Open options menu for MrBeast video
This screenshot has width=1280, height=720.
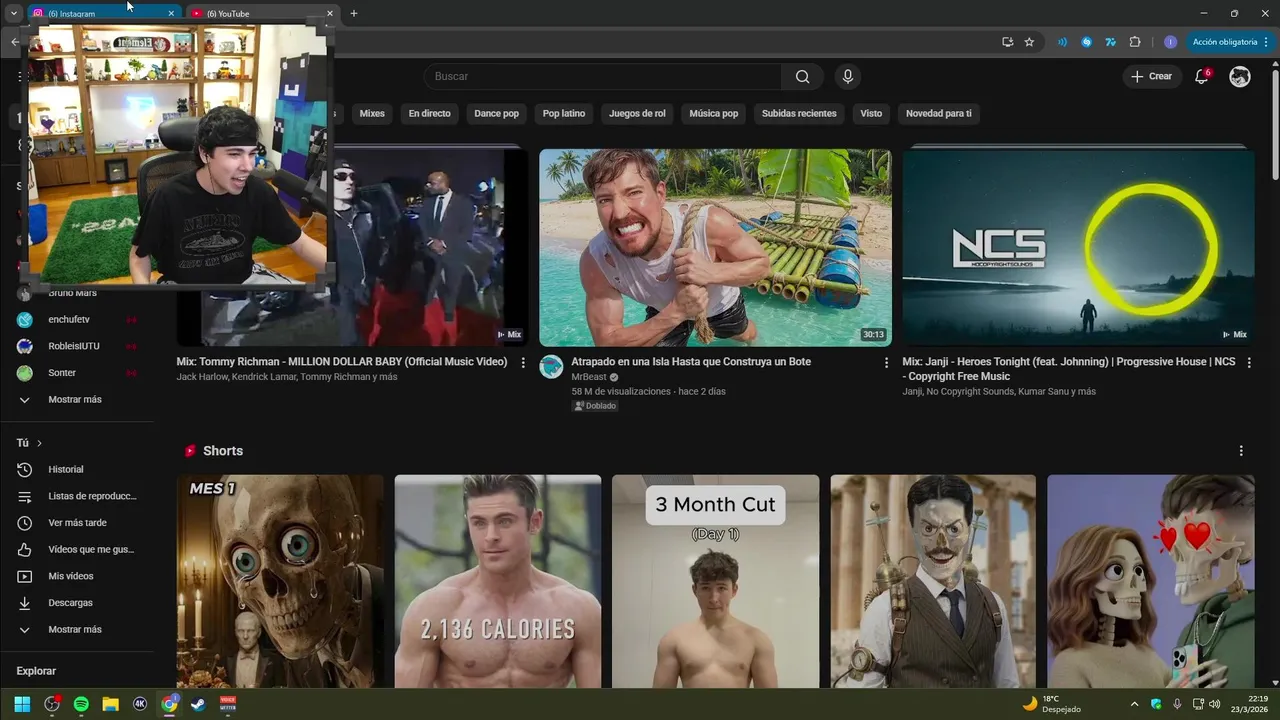coord(886,363)
